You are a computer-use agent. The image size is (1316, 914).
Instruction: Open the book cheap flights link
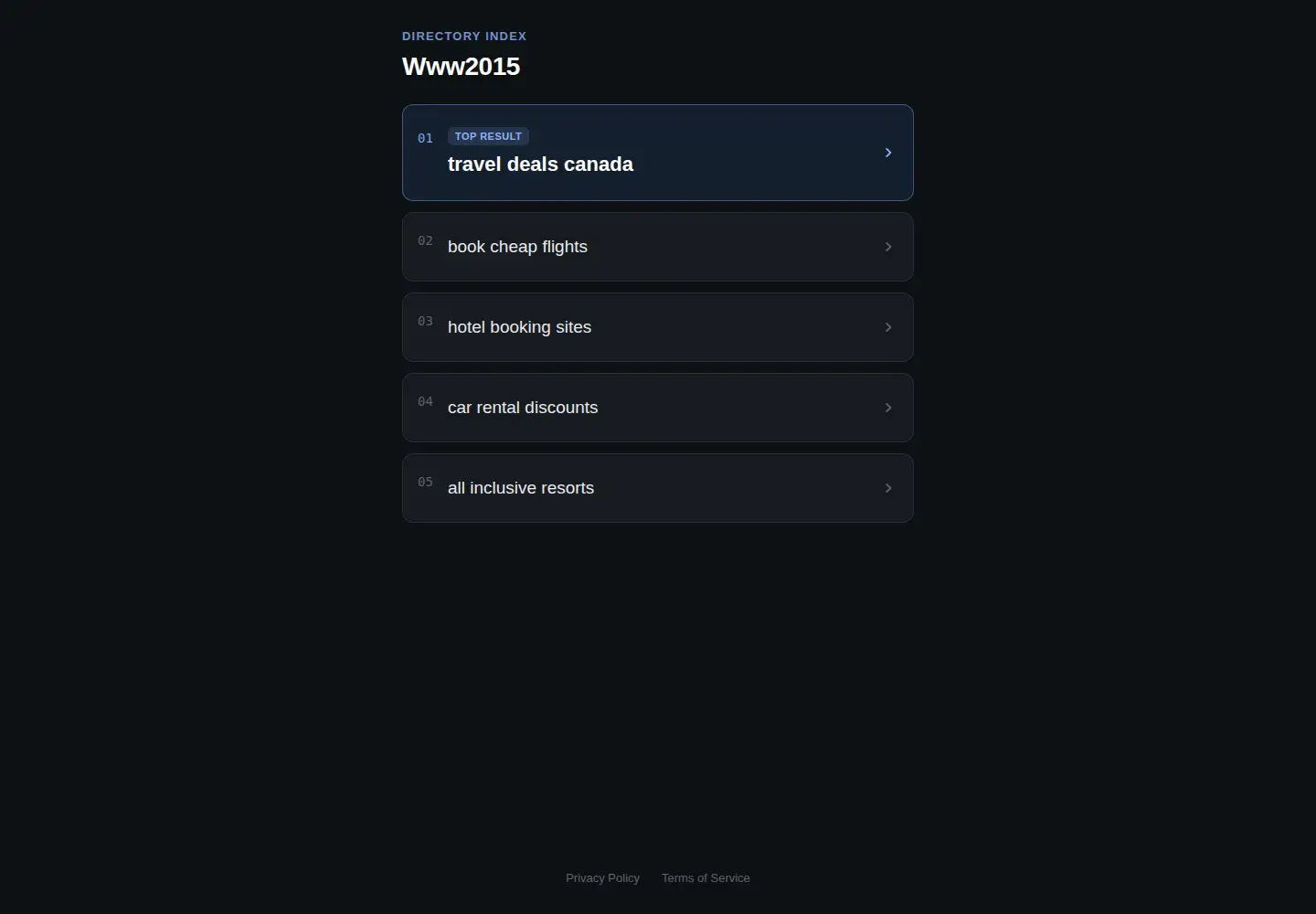tap(658, 247)
